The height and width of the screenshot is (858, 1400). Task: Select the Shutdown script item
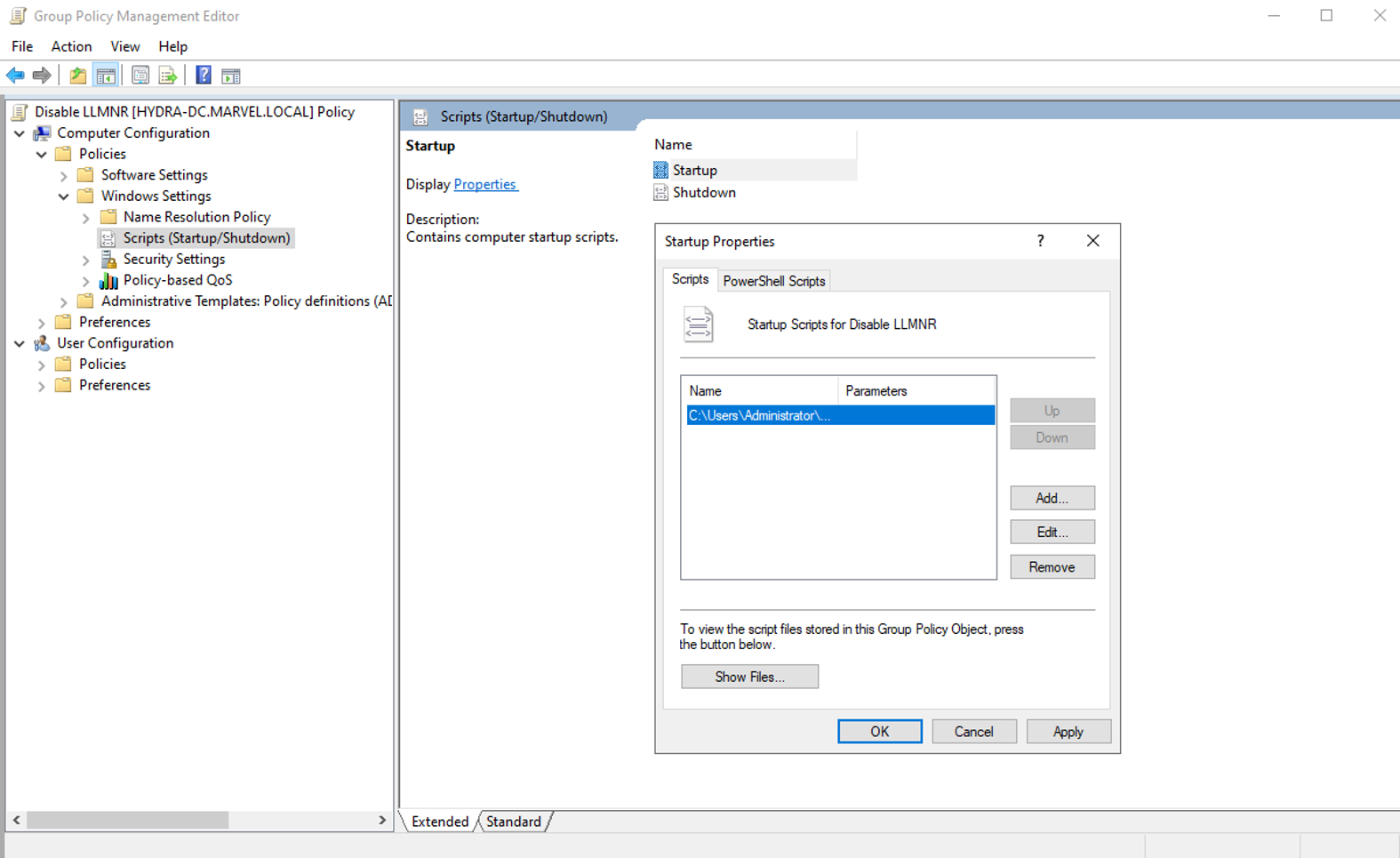[x=703, y=193]
